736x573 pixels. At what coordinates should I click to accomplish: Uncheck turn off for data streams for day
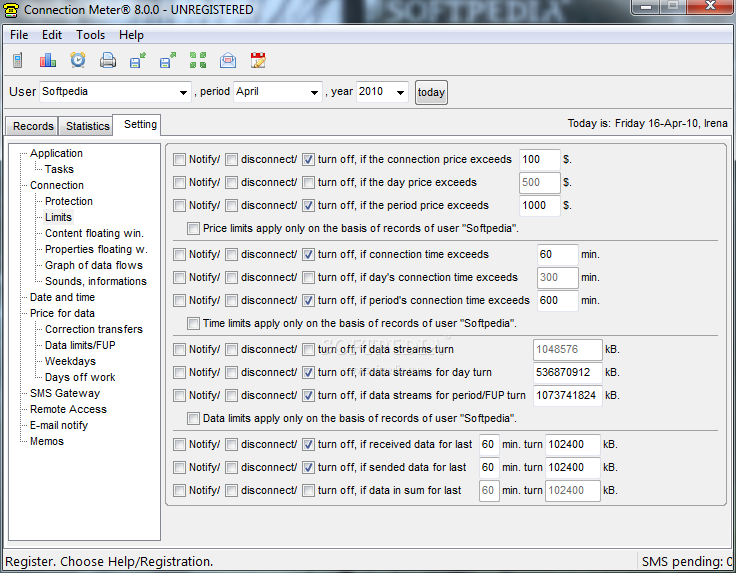308,372
